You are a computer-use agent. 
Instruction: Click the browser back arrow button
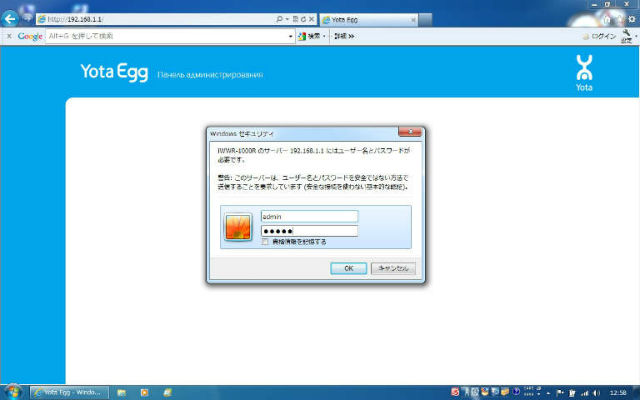tap(13, 18)
